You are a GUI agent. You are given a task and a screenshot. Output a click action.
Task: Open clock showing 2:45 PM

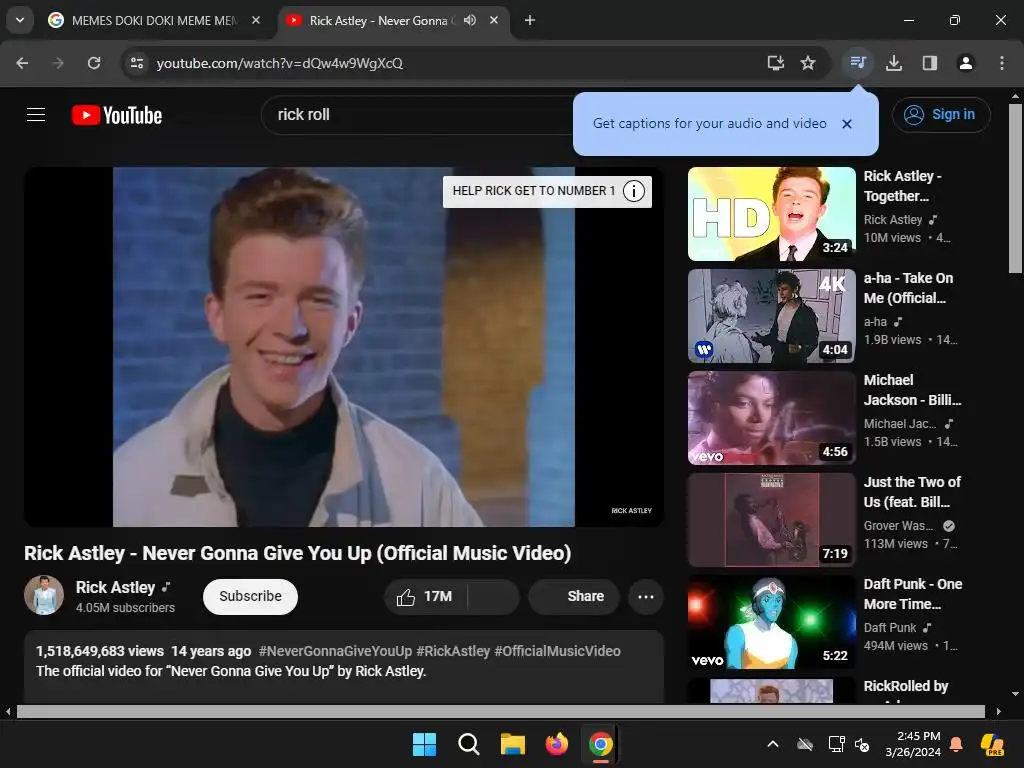pyautogui.click(x=913, y=744)
